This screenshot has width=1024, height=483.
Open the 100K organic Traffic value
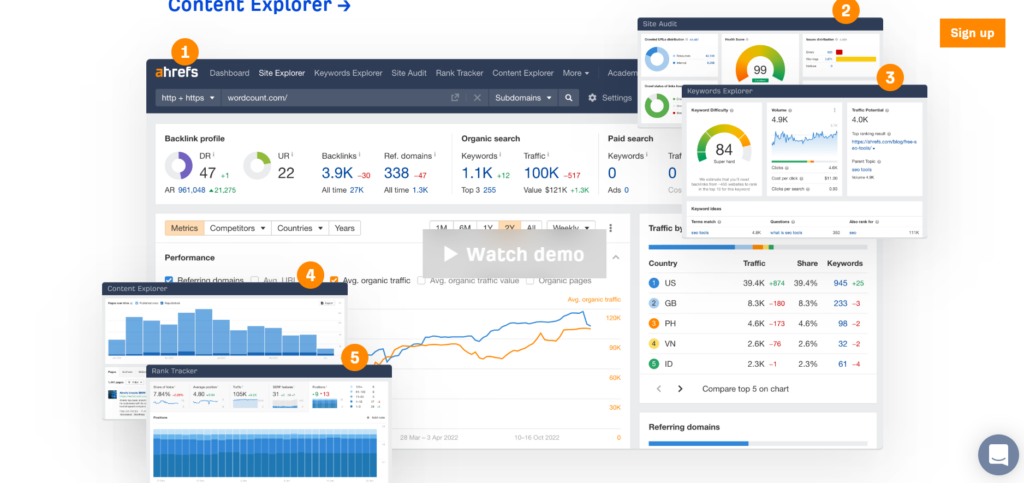pos(541,173)
